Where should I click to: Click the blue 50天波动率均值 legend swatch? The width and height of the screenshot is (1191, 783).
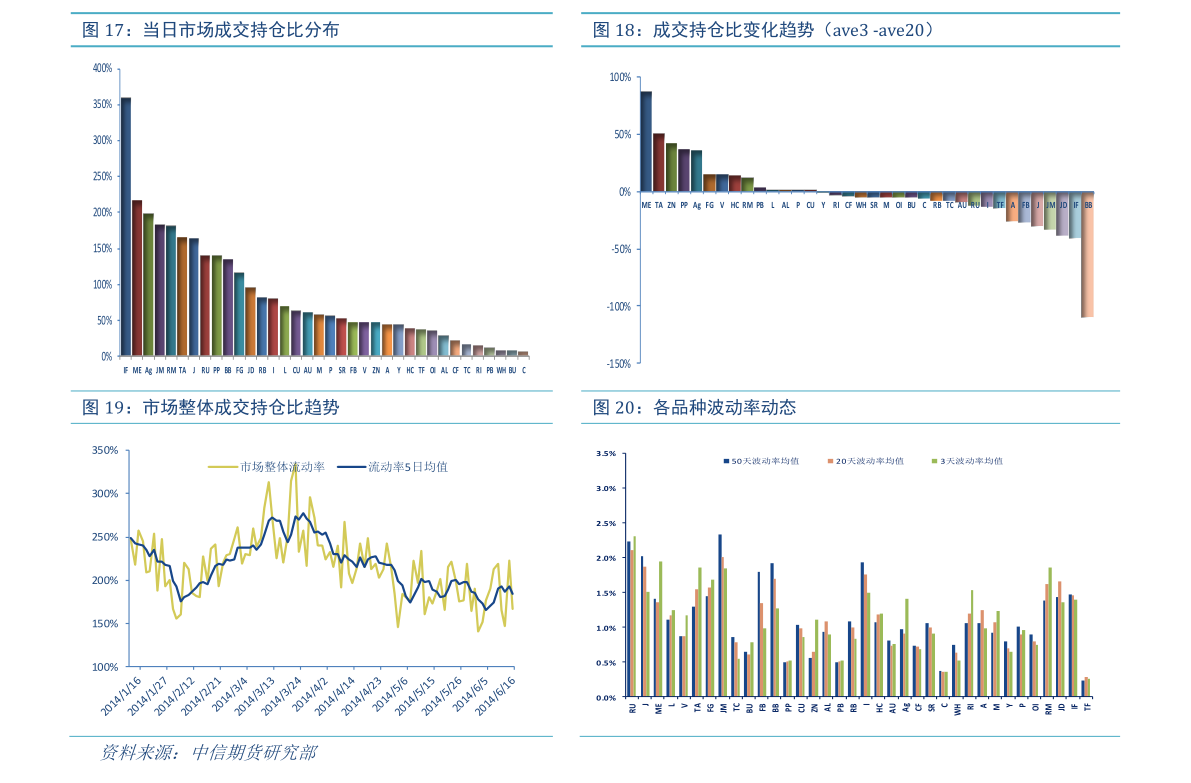click(x=726, y=461)
